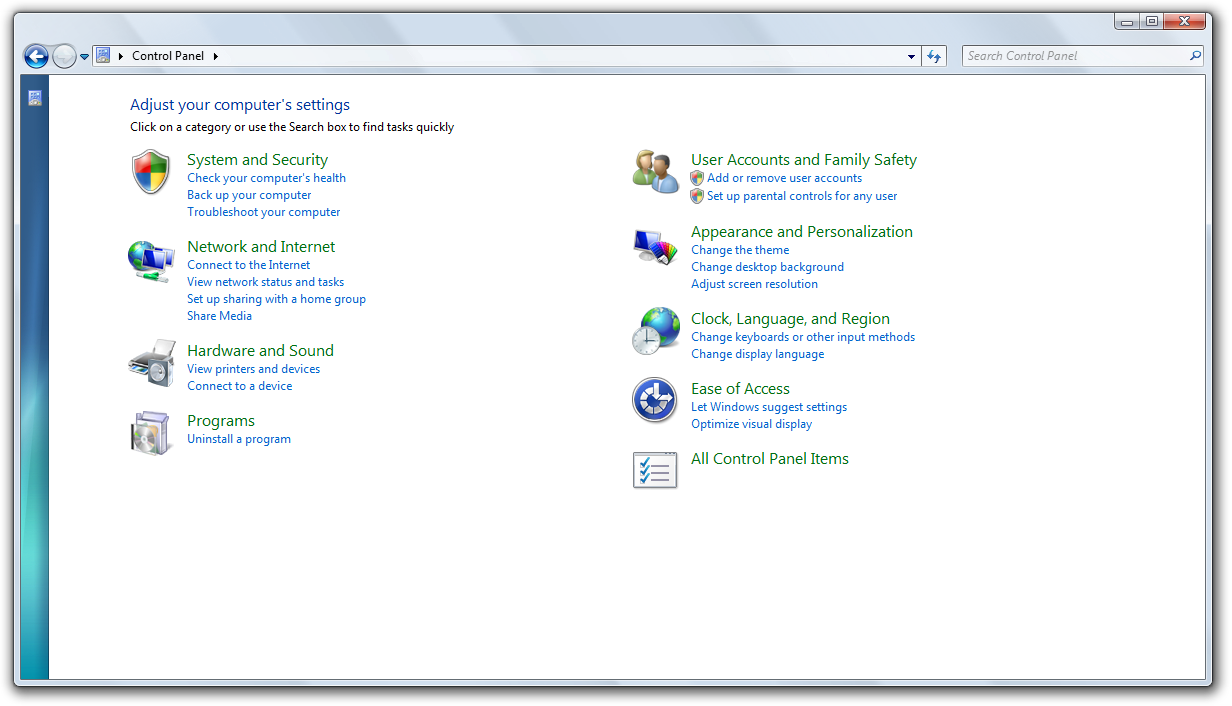Open Change desktop background
This screenshot has width=1232, height=706.
[767, 267]
